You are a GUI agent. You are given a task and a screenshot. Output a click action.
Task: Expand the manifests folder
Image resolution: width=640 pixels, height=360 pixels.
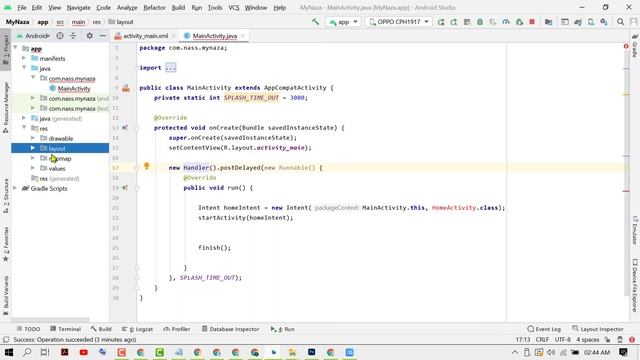pyautogui.click(x=24, y=58)
